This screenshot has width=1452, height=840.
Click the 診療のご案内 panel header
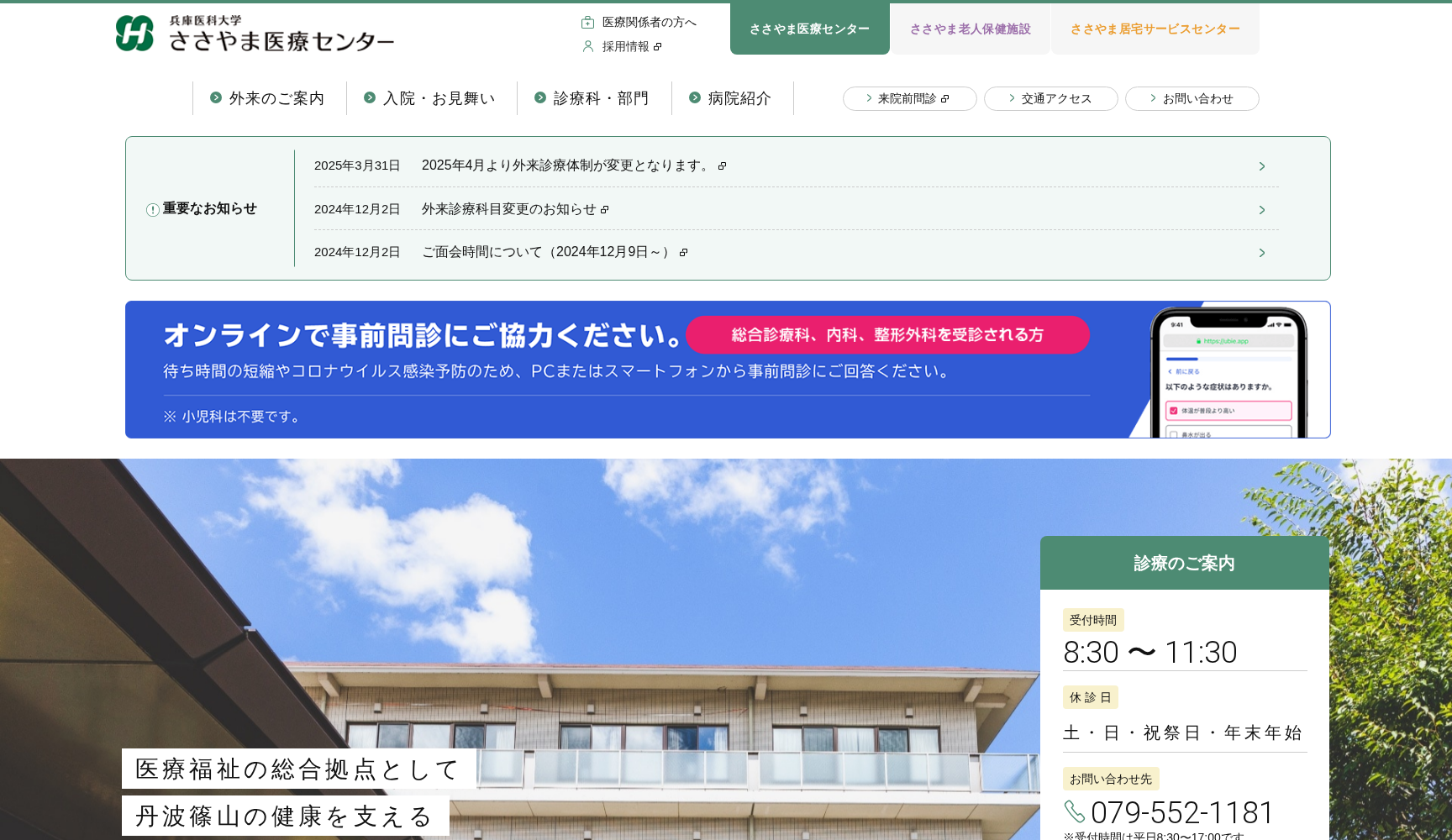pos(1184,563)
